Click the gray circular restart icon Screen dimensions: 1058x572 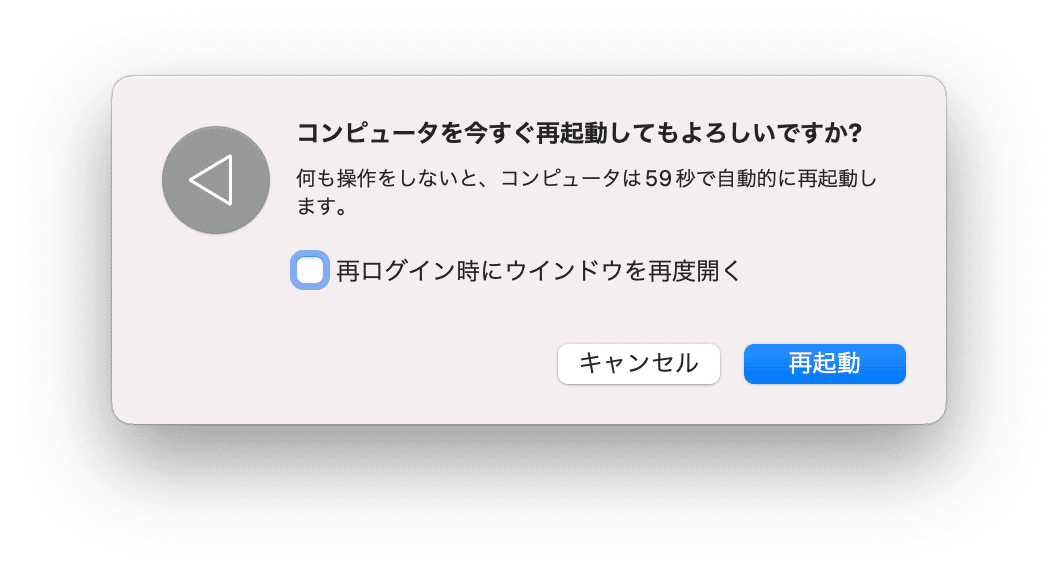click(216, 180)
